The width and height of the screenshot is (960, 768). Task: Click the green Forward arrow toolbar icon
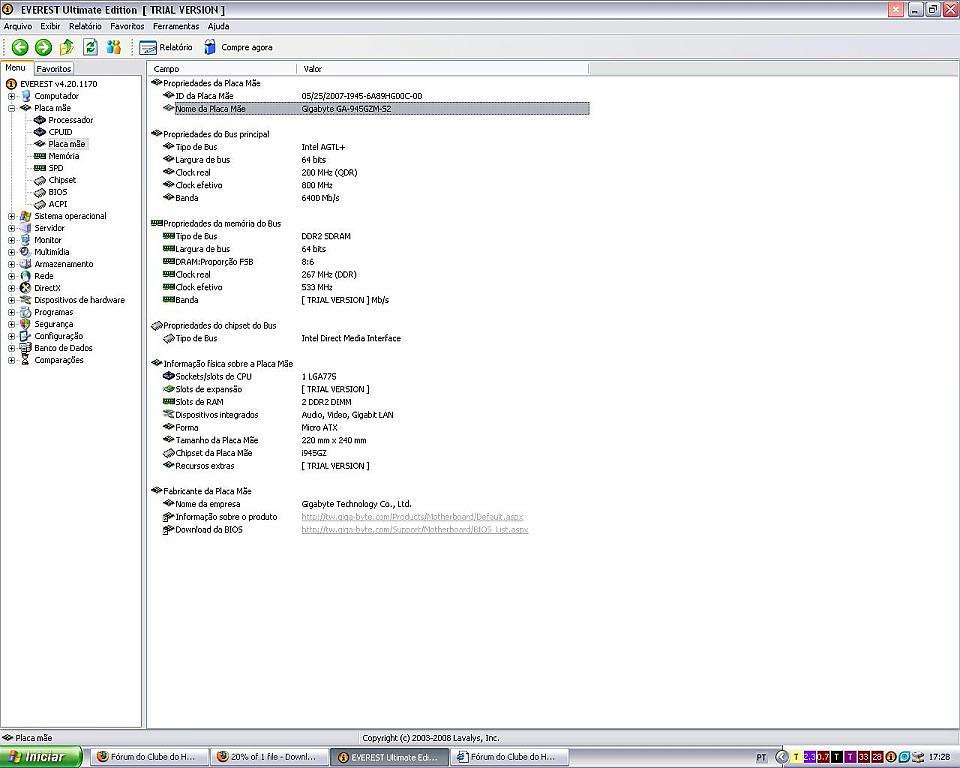(43, 47)
